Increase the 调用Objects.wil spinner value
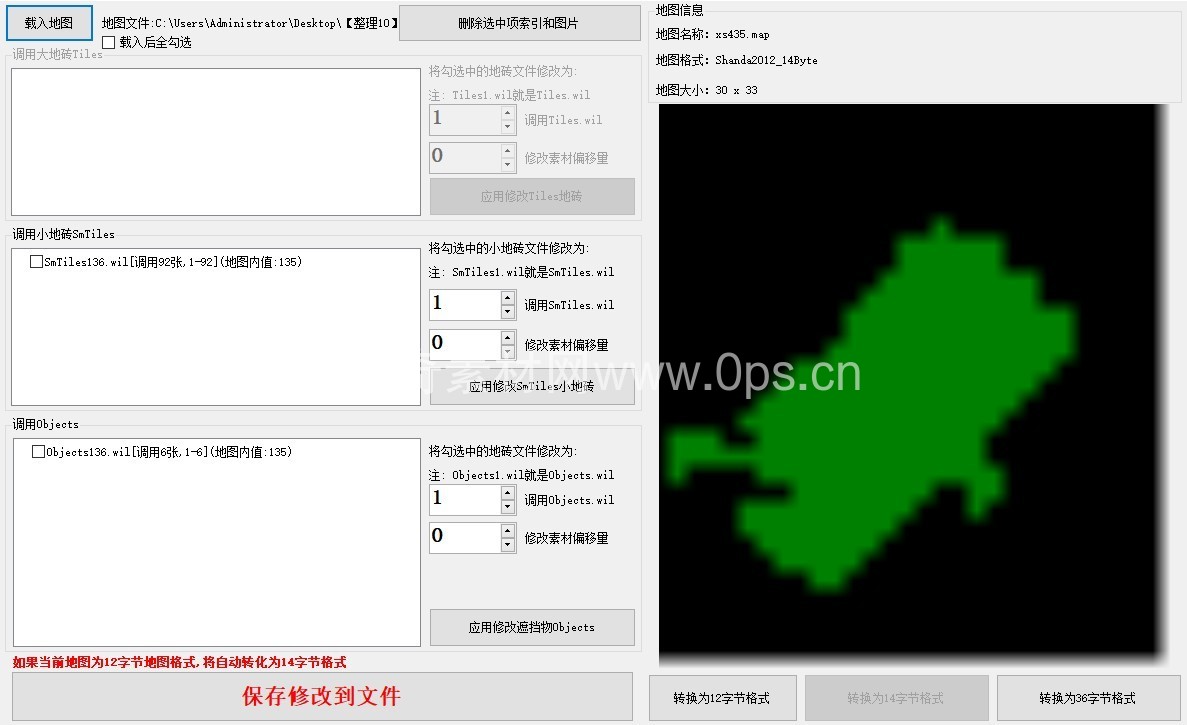Viewport: 1187px width, 725px height. coord(508,493)
